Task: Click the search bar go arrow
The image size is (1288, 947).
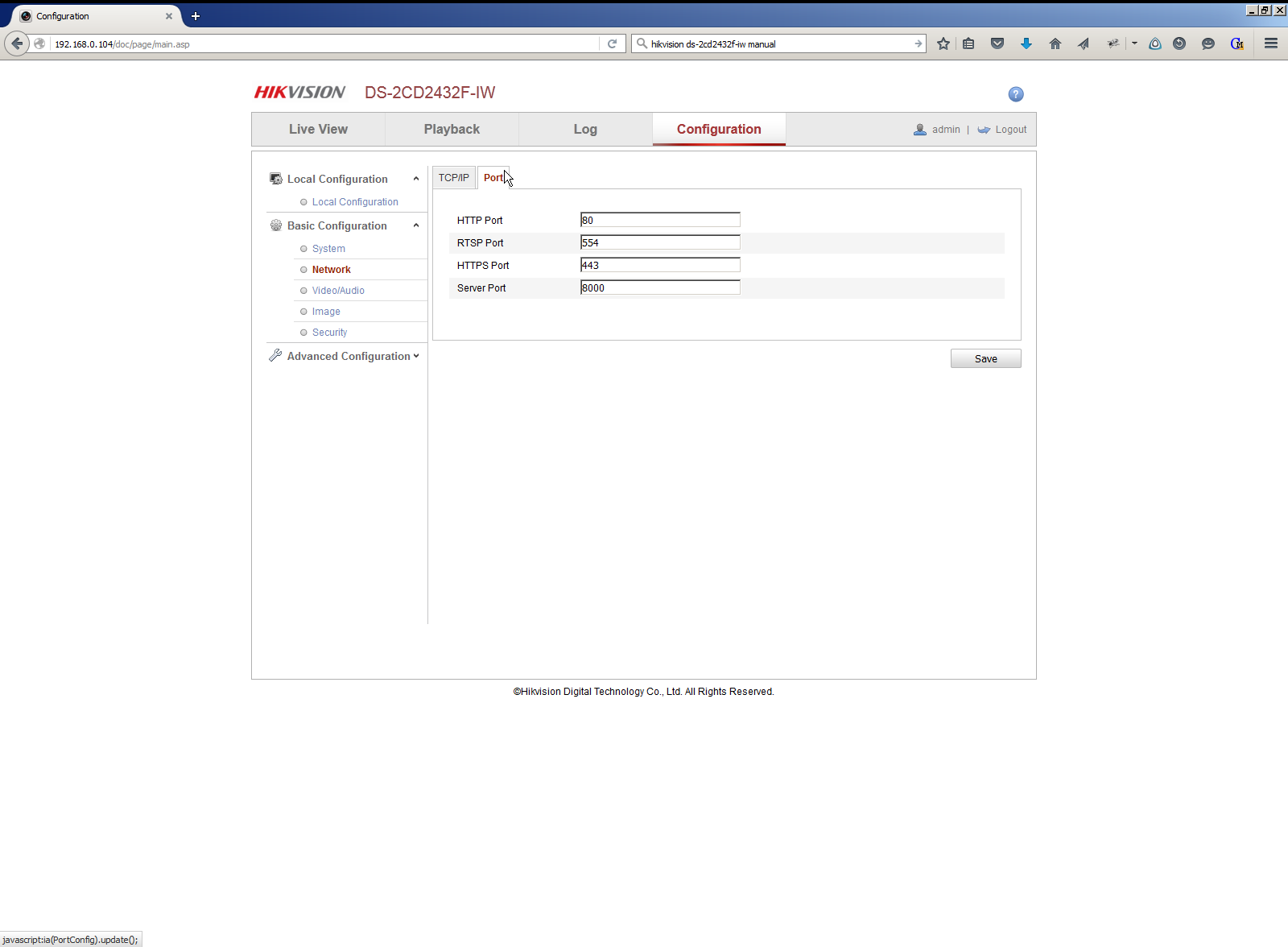Action: click(918, 43)
